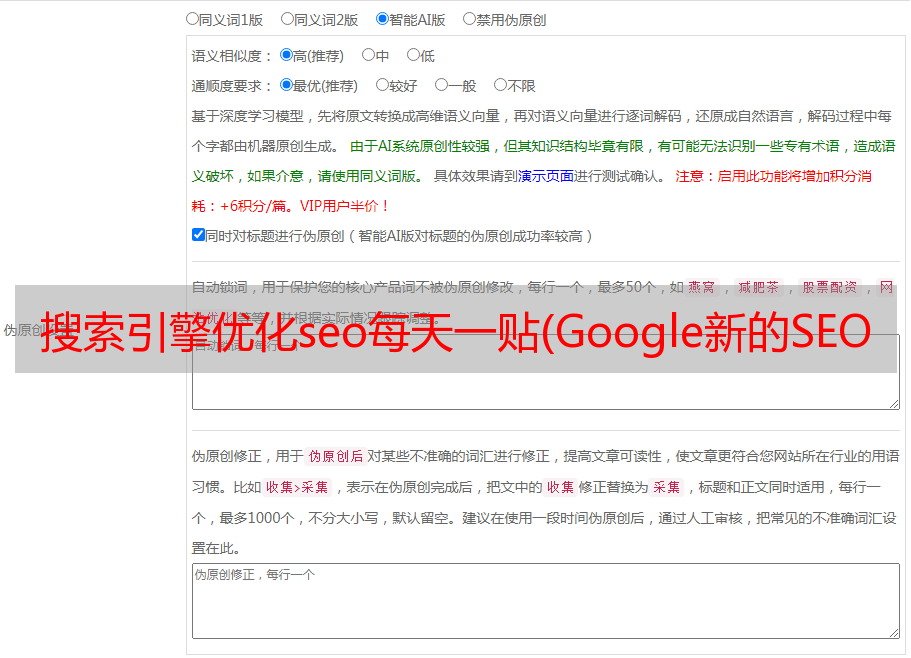This screenshot has height=658, width=911.
Task: Choose the 智能AI版 radio option
Action: pos(382,19)
